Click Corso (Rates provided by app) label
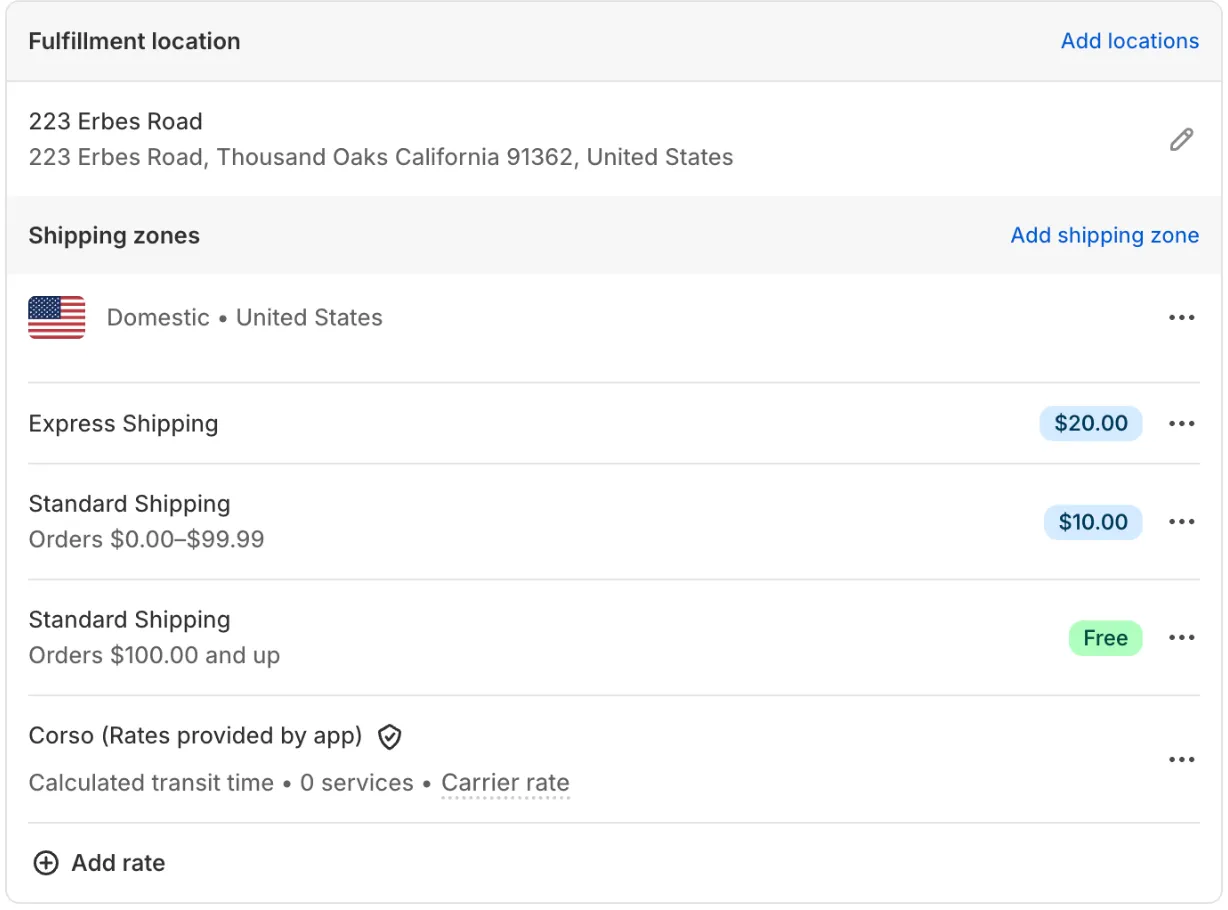 [195, 736]
